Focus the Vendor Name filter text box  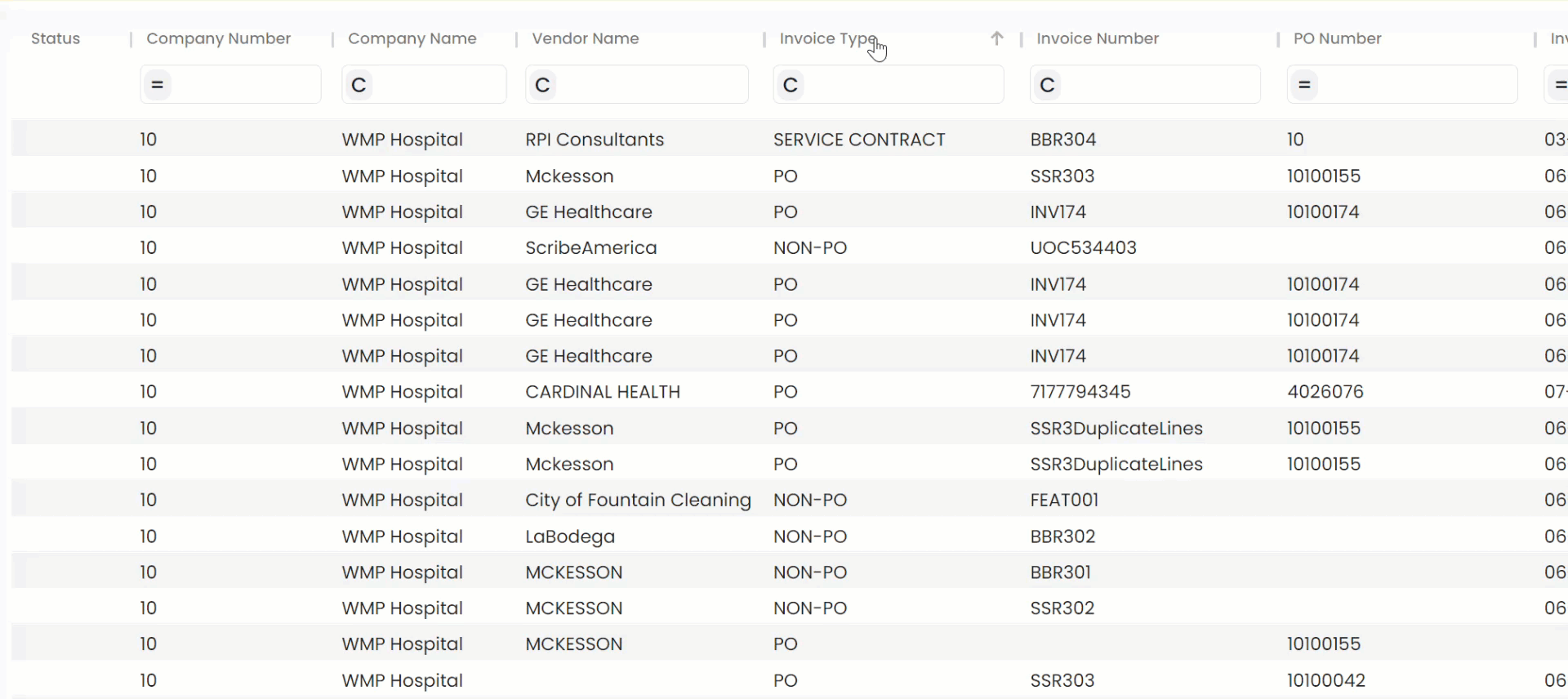(x=637, y=84)
